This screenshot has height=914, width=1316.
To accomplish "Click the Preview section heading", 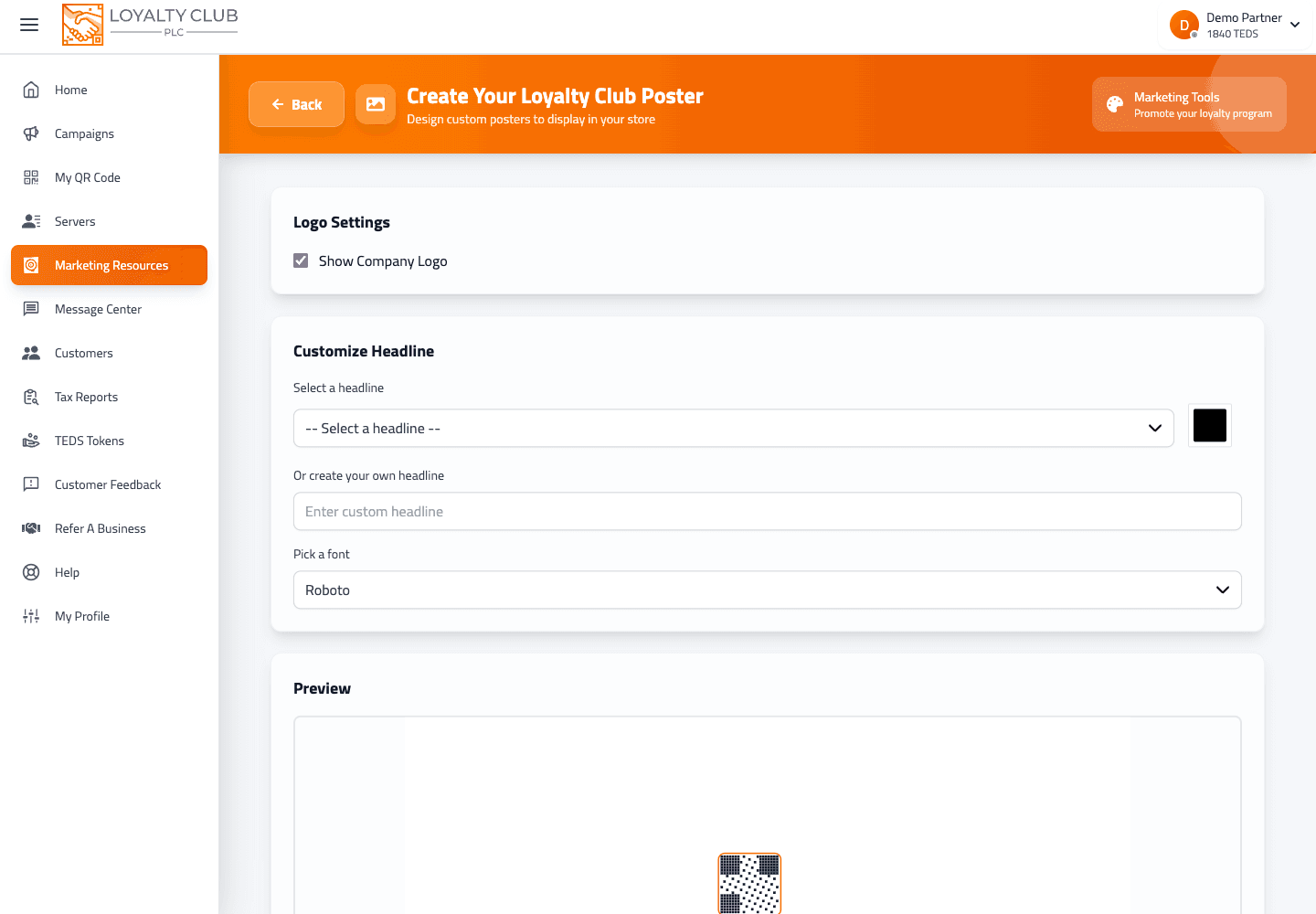I will [x=322, y=688].
